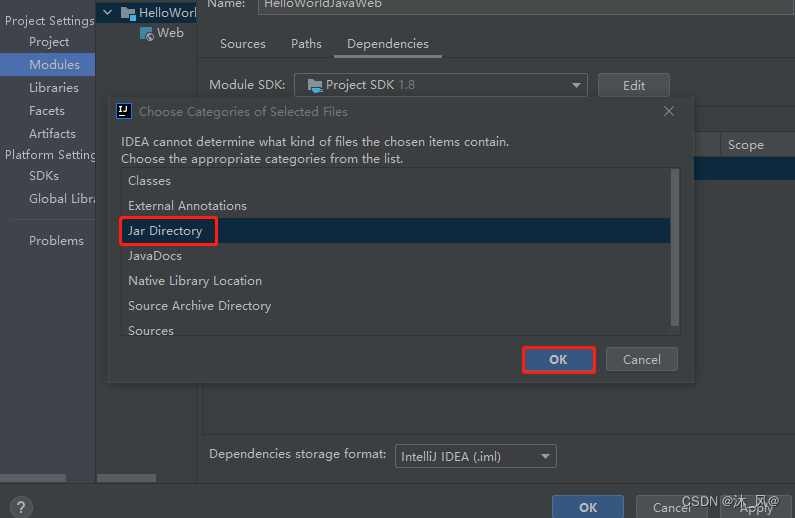Open the Dependencies storage format dropdown
Viewport: 795px width, 518px height.
click(x=476, y=456)
